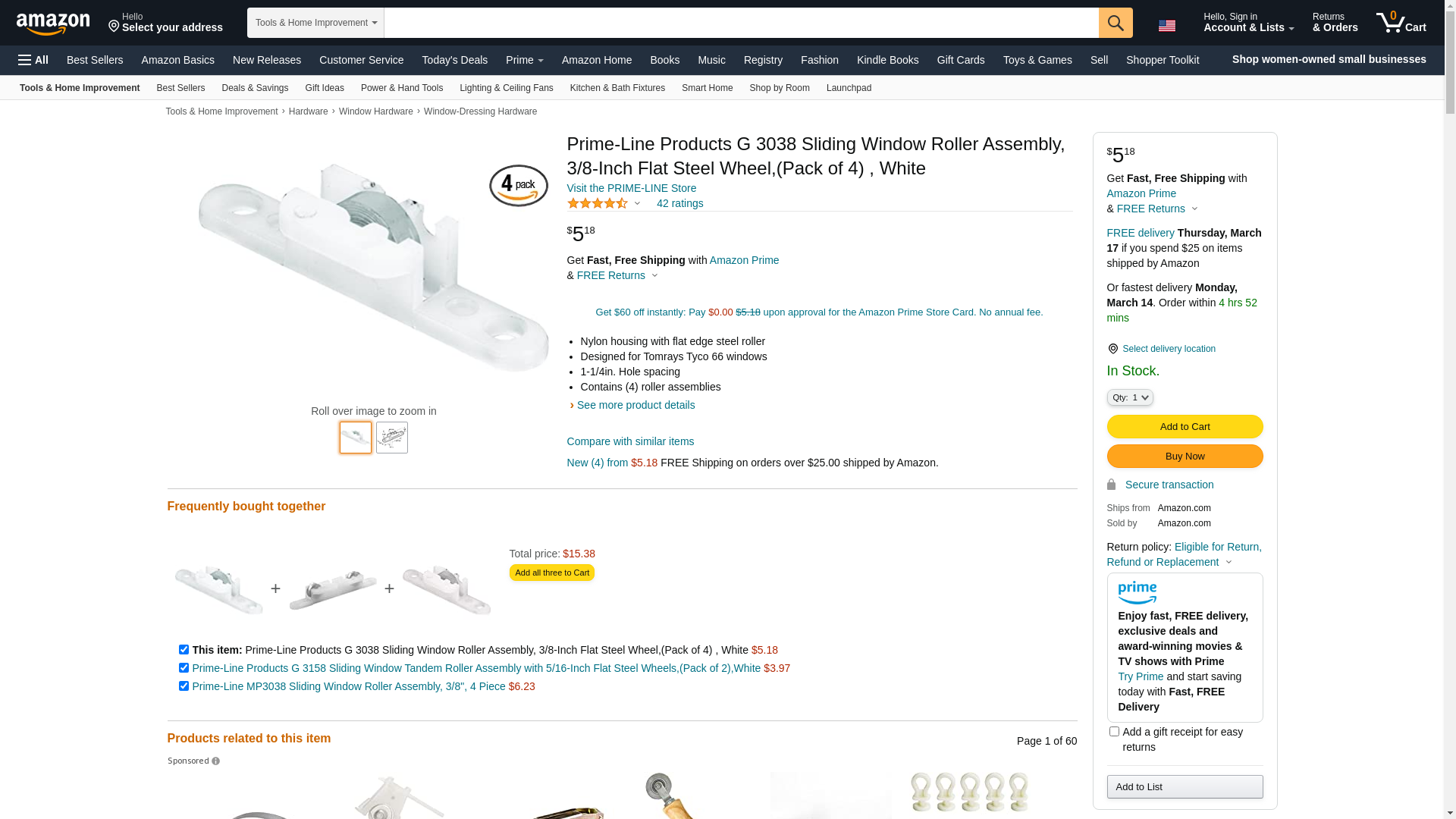Uncheck the G 3158 Tandem Roller checkbox
Image resolution: width=1456 pixels, height=819 pixels.
coord(184,668)
